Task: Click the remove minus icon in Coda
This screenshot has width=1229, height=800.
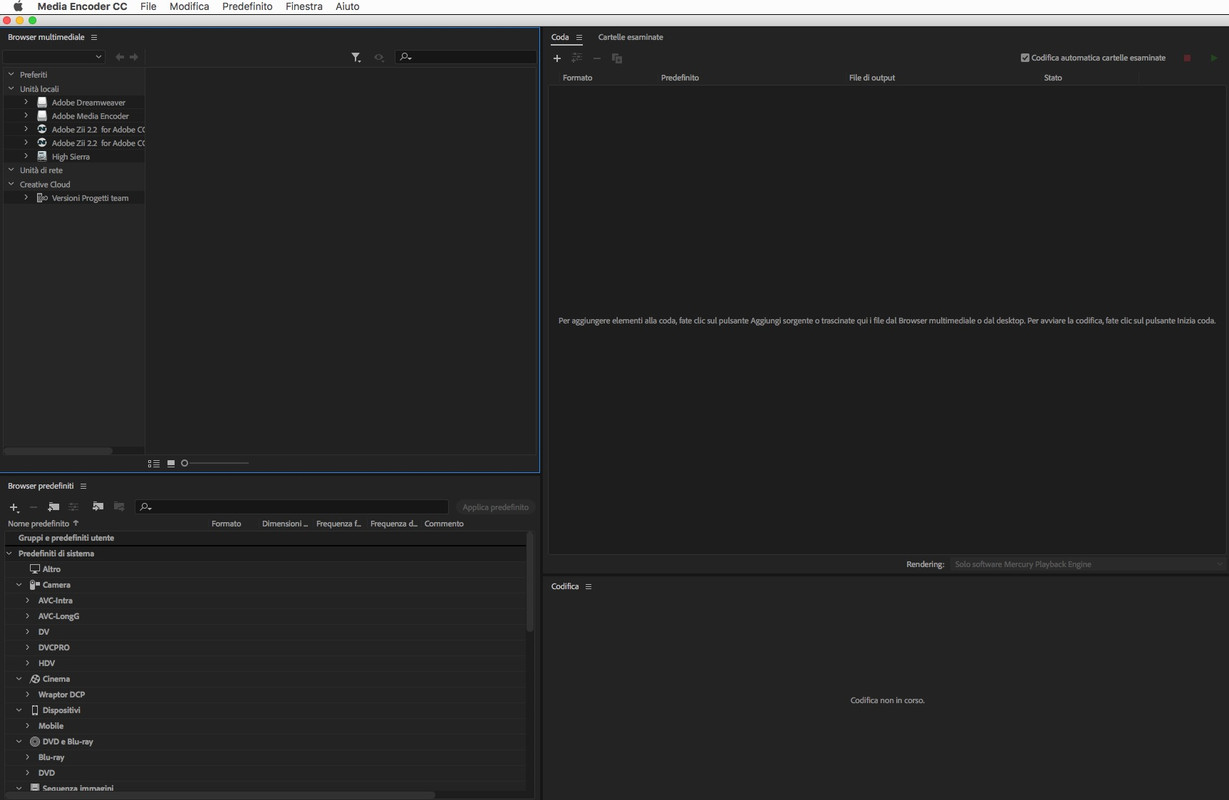Action: [597, 58]
